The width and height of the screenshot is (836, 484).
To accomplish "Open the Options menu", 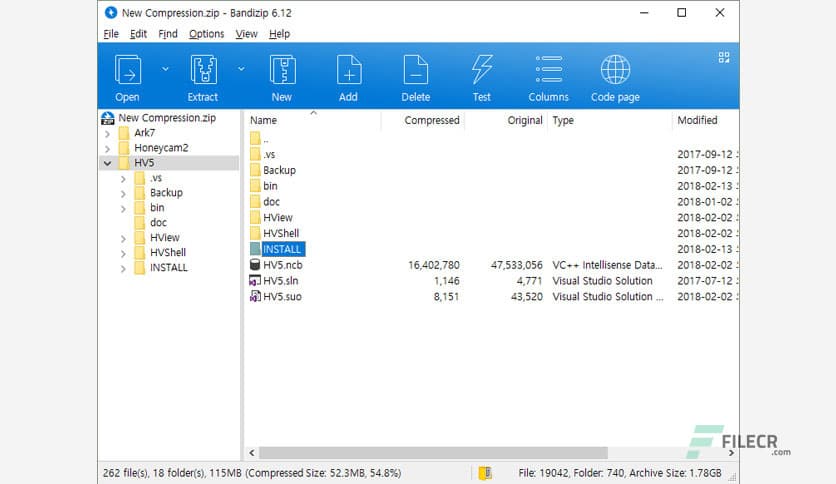I will (206, 34).
